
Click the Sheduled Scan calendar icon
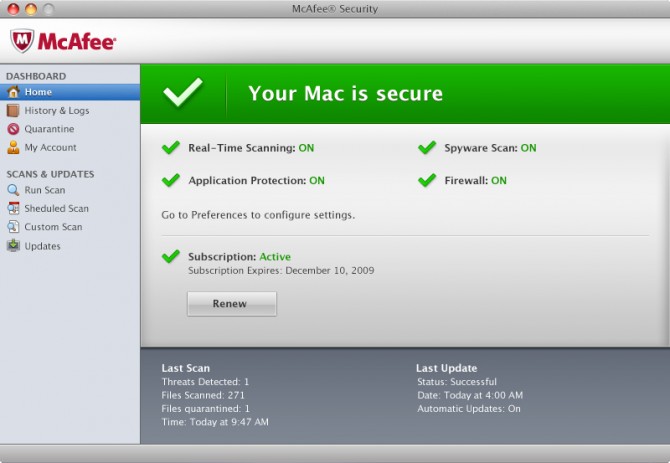tap(13, 208)
